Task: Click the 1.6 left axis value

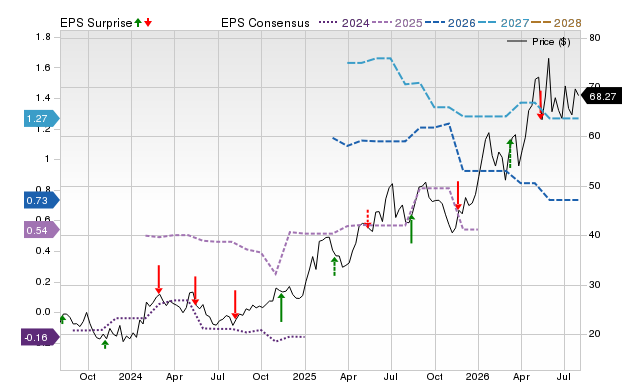Action: coord(43,67)
